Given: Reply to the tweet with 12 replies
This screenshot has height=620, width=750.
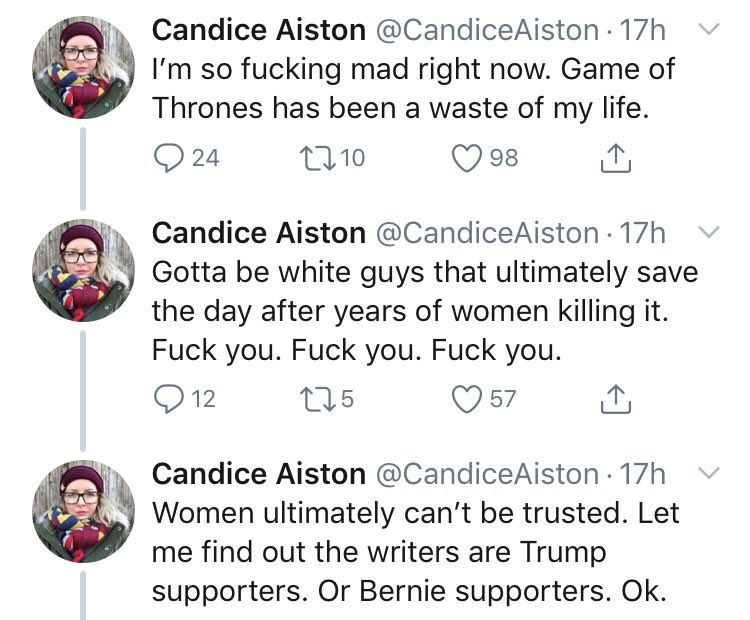Looking at the screenshot, I should pos(168,399).
